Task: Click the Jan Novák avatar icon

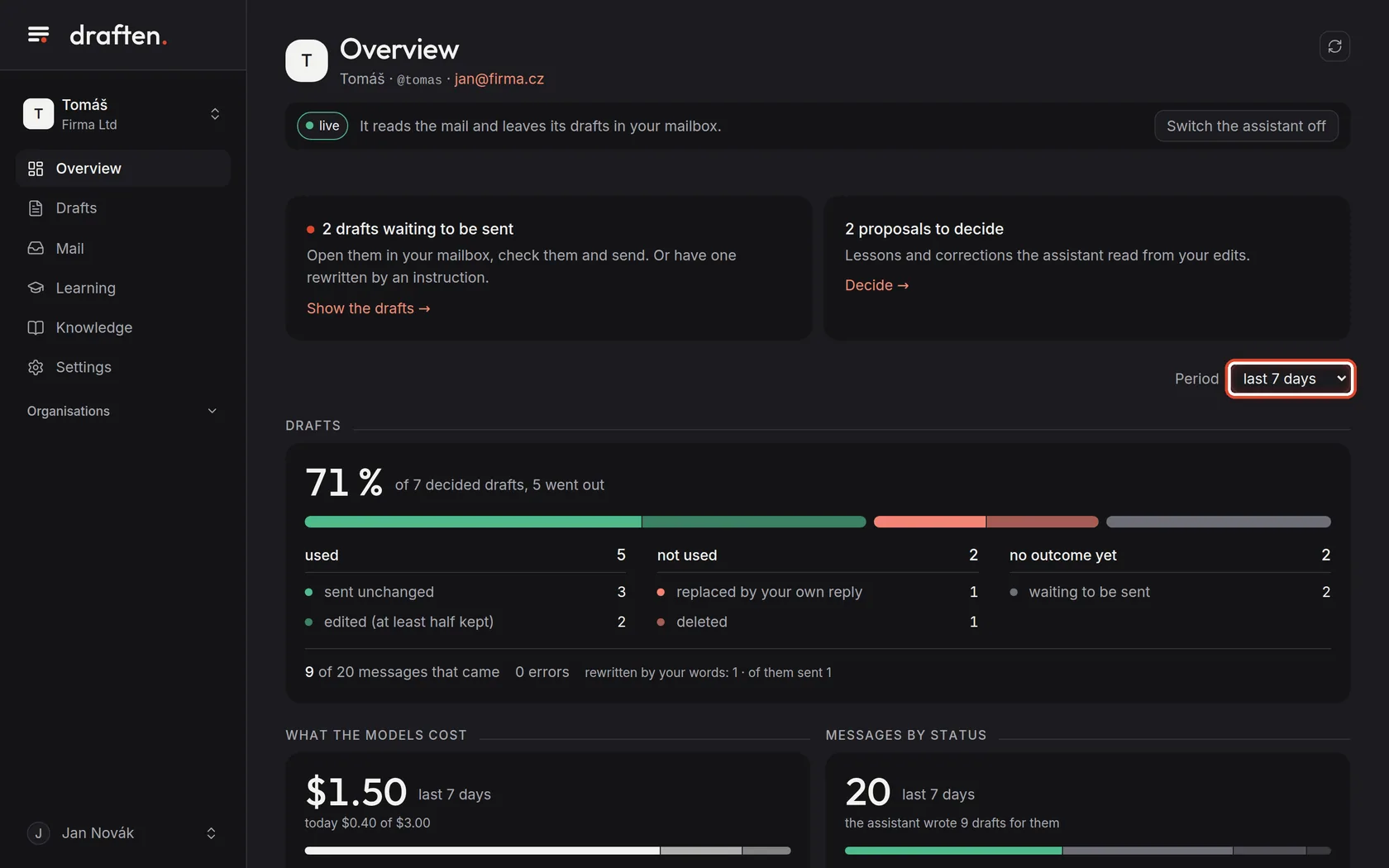Action: coord(38,833)
